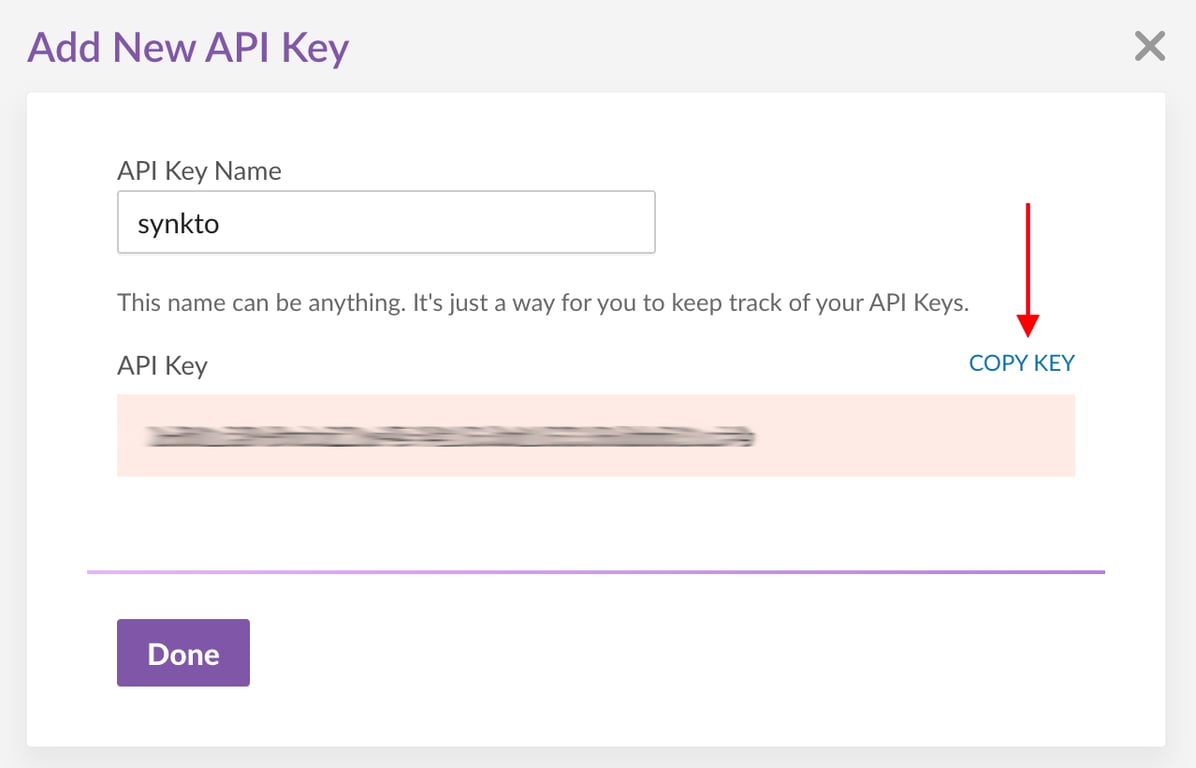The height and width of the screenshot is (768, 1196).
Task: Click the 'synkto' text in the name field
Action: pos(178,224)
